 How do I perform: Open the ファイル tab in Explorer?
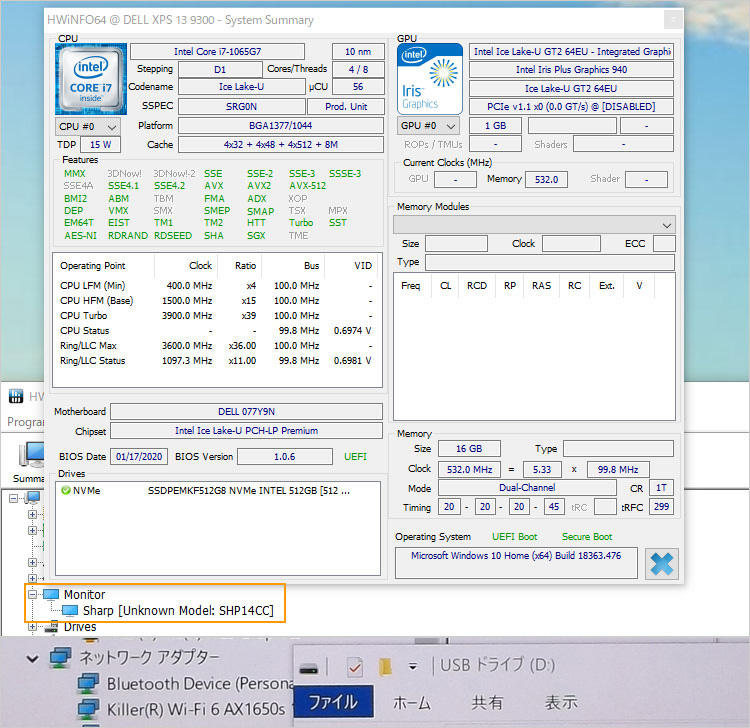[x=333, y=702]
